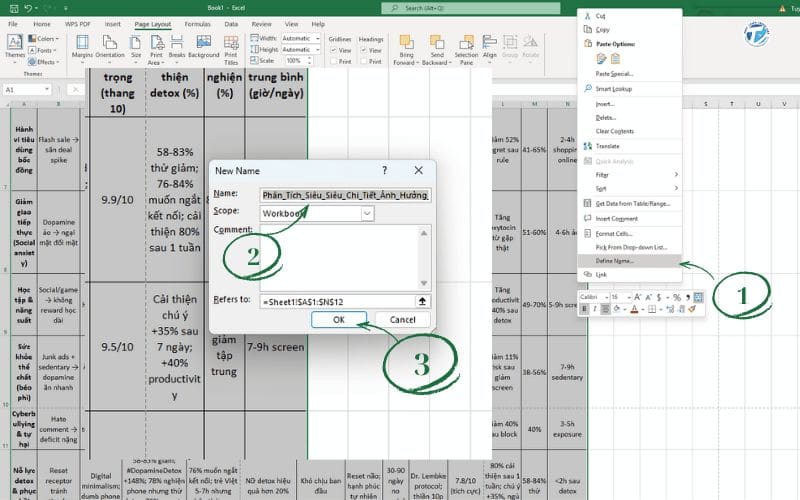Click Cancel in the New Name dialog
This screenshot has width=800, height=500.
click(x=403, y=319)
